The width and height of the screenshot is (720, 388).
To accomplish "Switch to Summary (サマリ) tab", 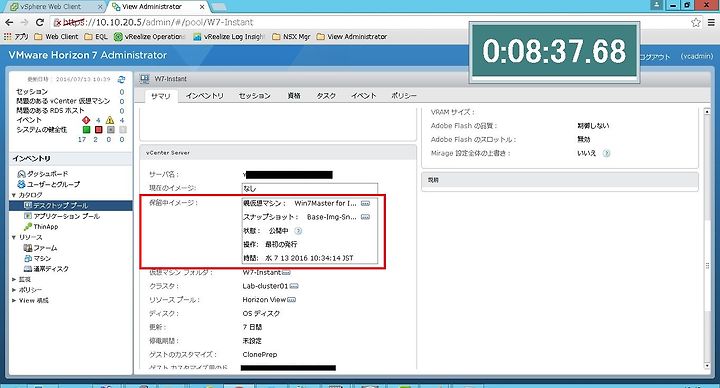I will point(161,96).
